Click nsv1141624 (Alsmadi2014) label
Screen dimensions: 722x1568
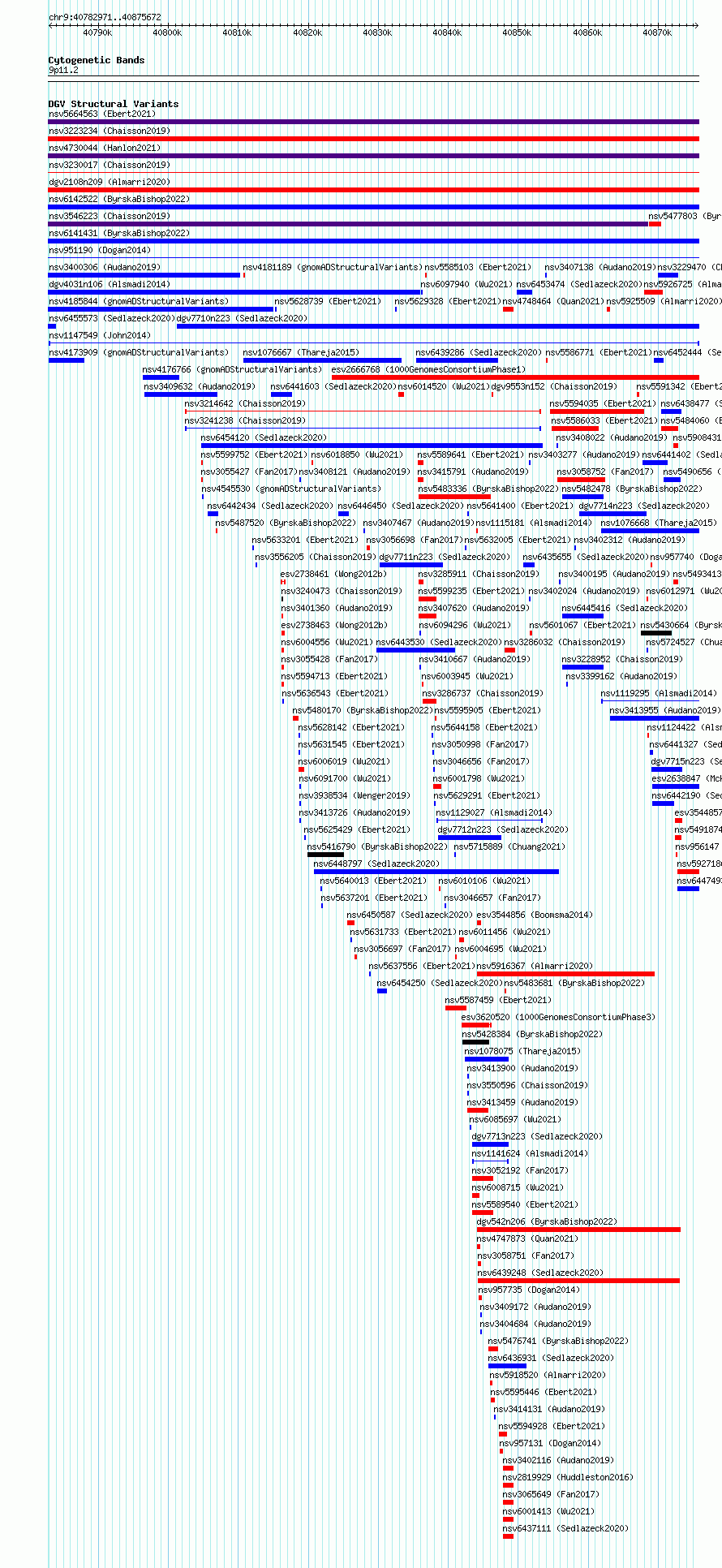pos(530,1154)
